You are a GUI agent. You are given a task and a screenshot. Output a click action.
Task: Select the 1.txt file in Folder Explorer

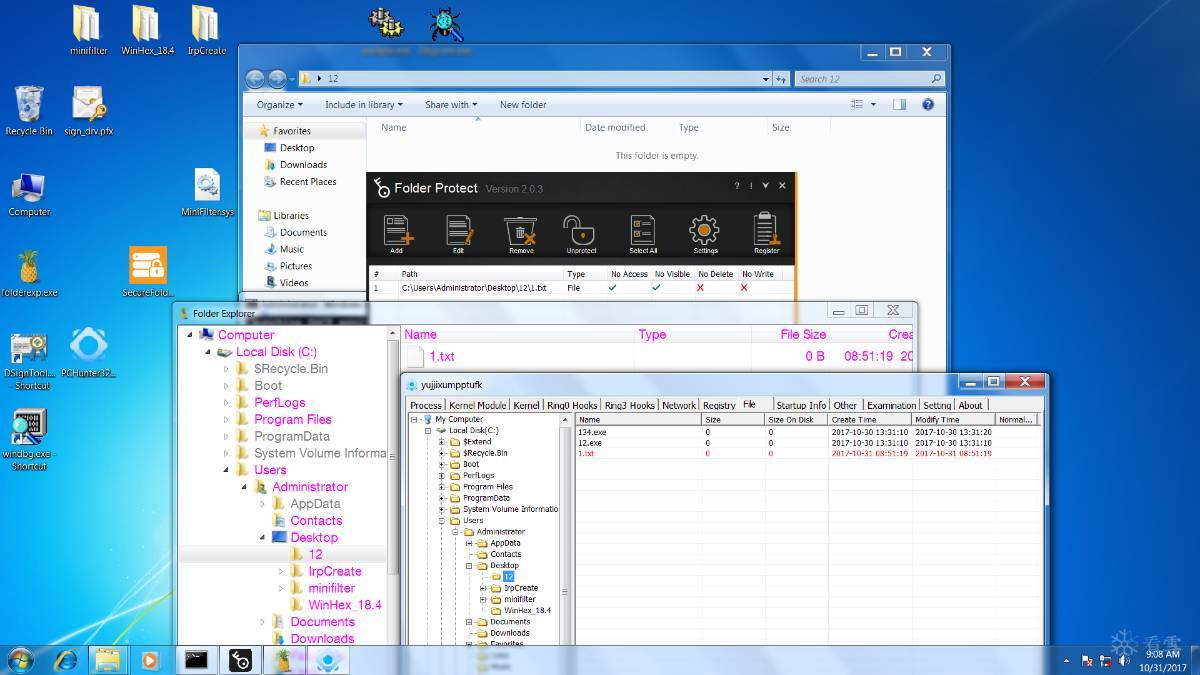441,356
